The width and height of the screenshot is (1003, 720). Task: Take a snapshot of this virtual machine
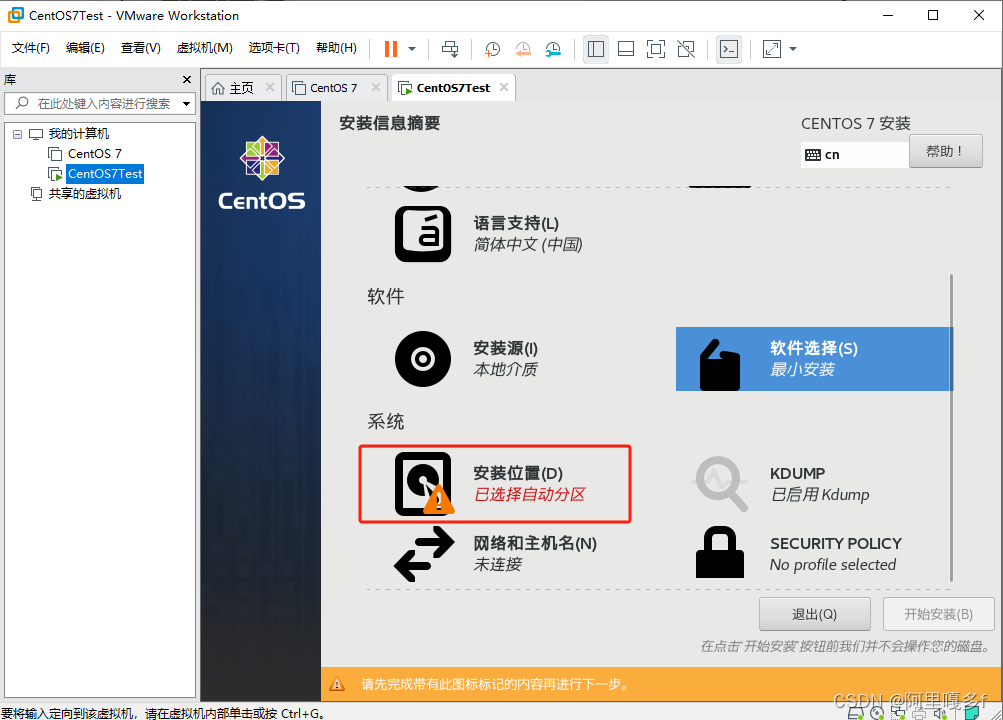[490, 48]
